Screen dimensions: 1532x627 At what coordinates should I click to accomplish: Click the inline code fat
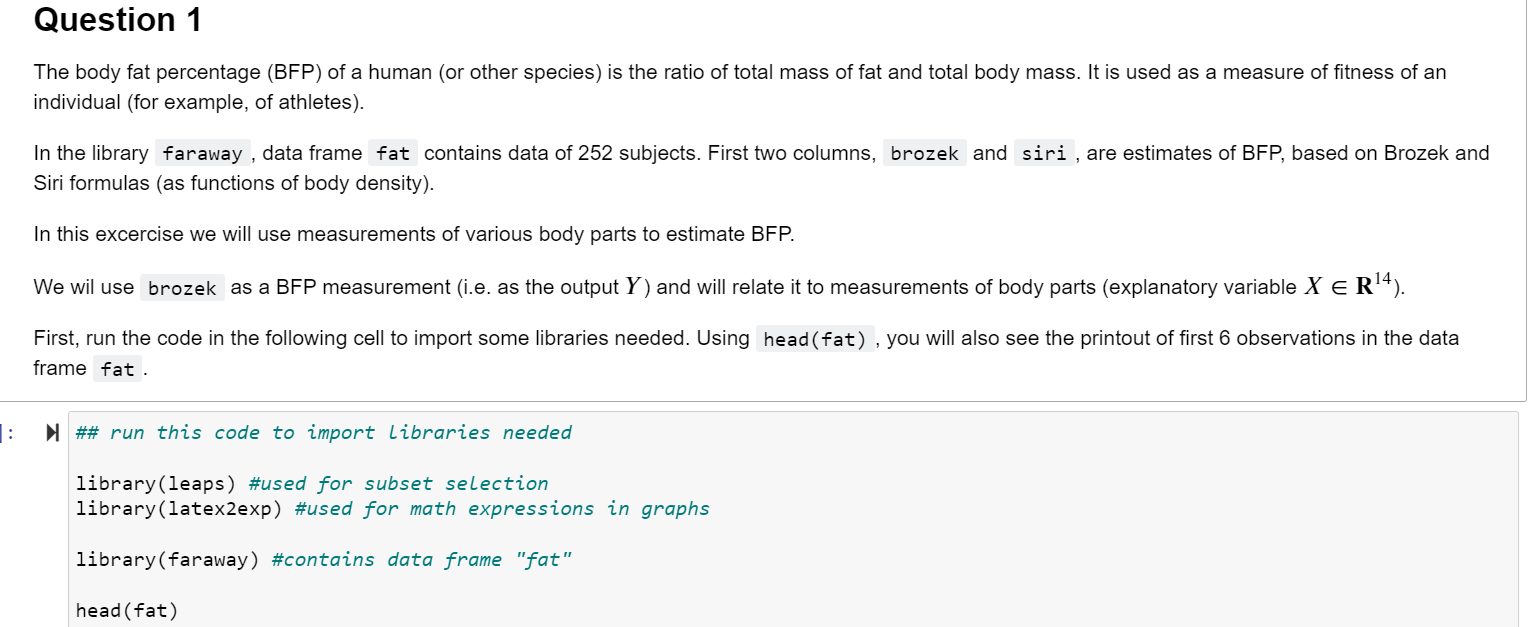pyautogui.click(x=391, y=153)
